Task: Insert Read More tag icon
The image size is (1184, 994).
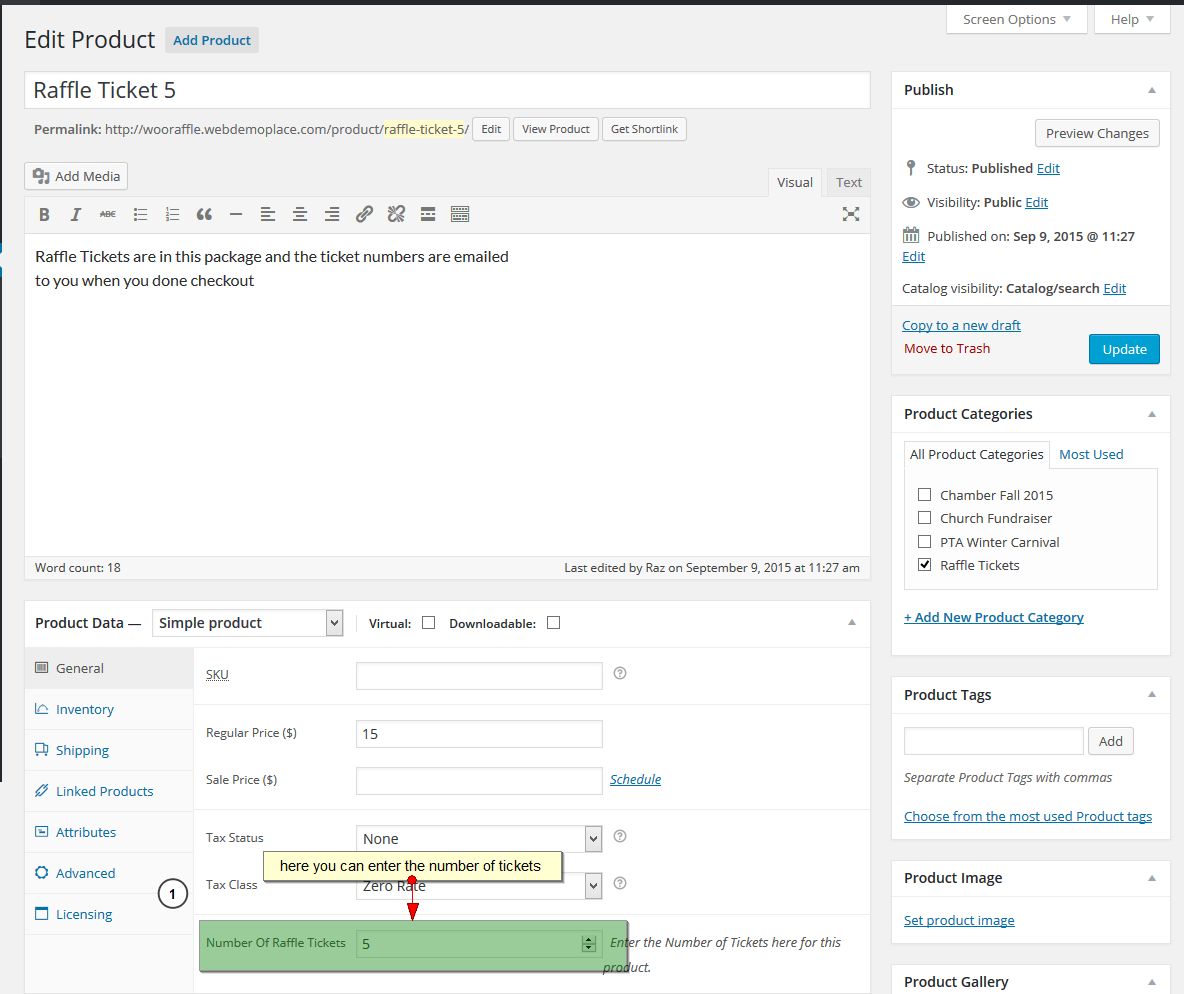Action: [428, 215]
